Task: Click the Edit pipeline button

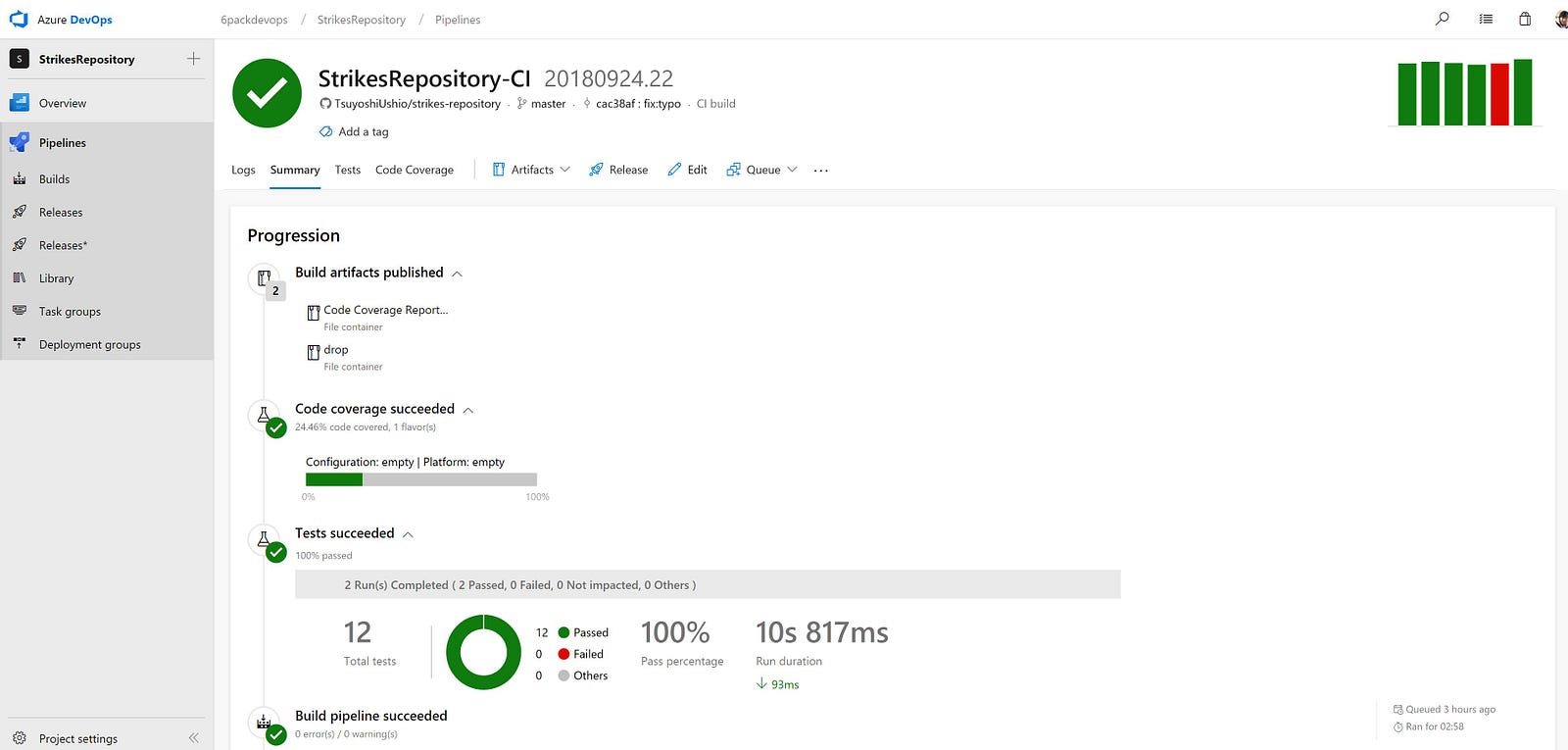Action: (x=687, y=170)
